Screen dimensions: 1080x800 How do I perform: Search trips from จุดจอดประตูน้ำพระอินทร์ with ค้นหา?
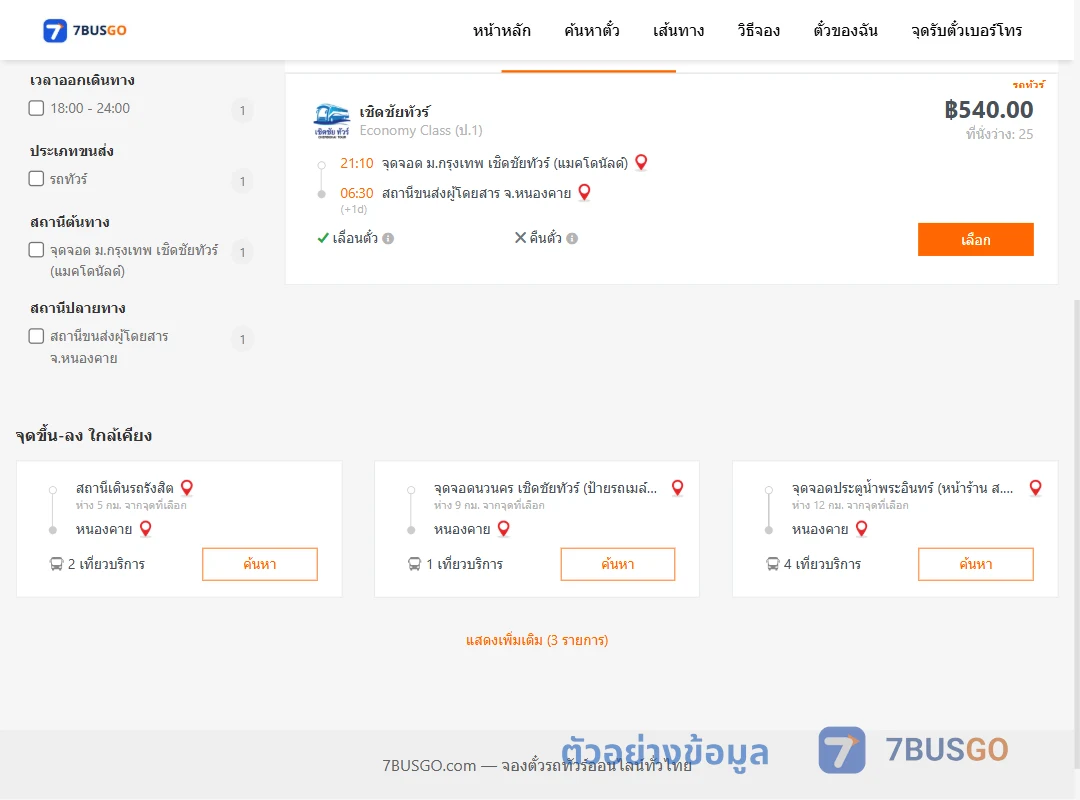click(975, 564)
